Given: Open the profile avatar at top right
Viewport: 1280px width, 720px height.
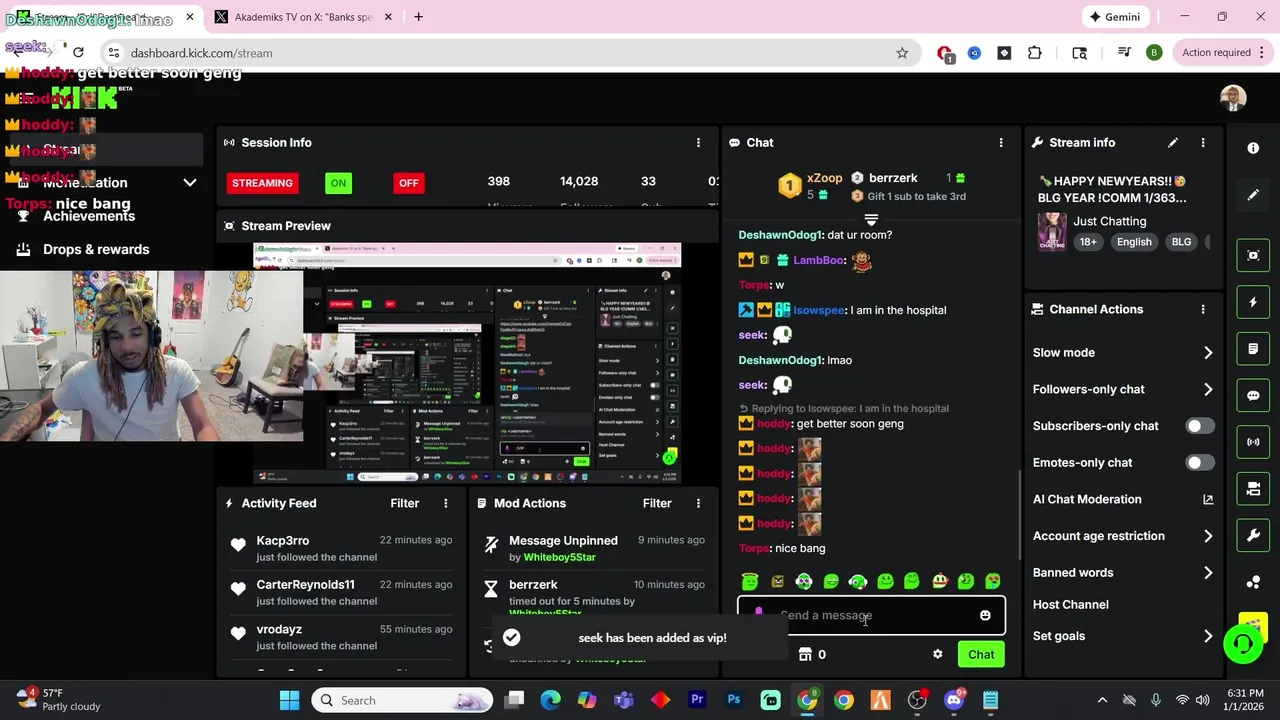Looking at the screenshot, I should pos(1233,98).
